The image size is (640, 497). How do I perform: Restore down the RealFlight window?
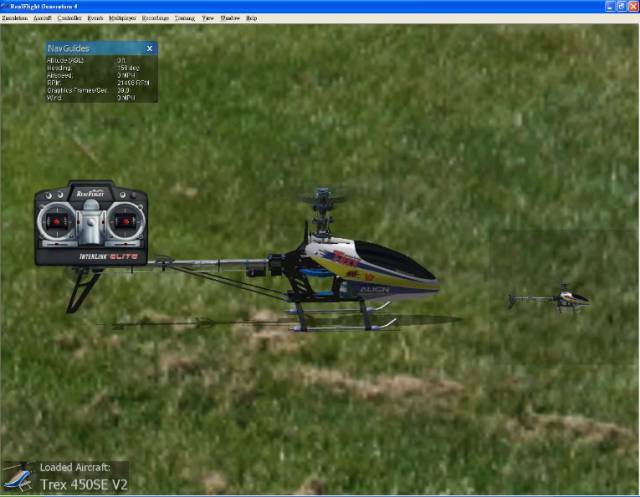(x=622, y=6)
